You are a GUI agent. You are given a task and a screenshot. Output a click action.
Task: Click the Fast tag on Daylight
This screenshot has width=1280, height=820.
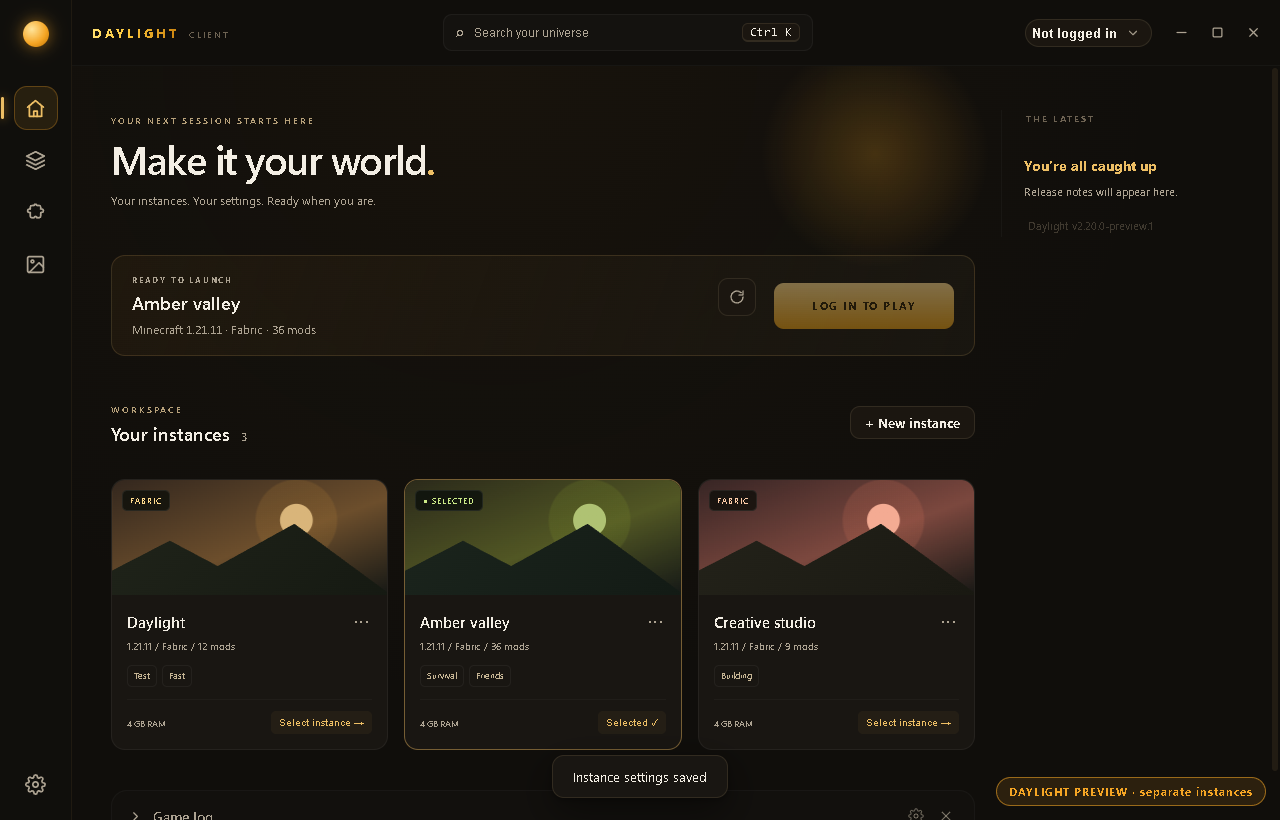tap(177, 676)
